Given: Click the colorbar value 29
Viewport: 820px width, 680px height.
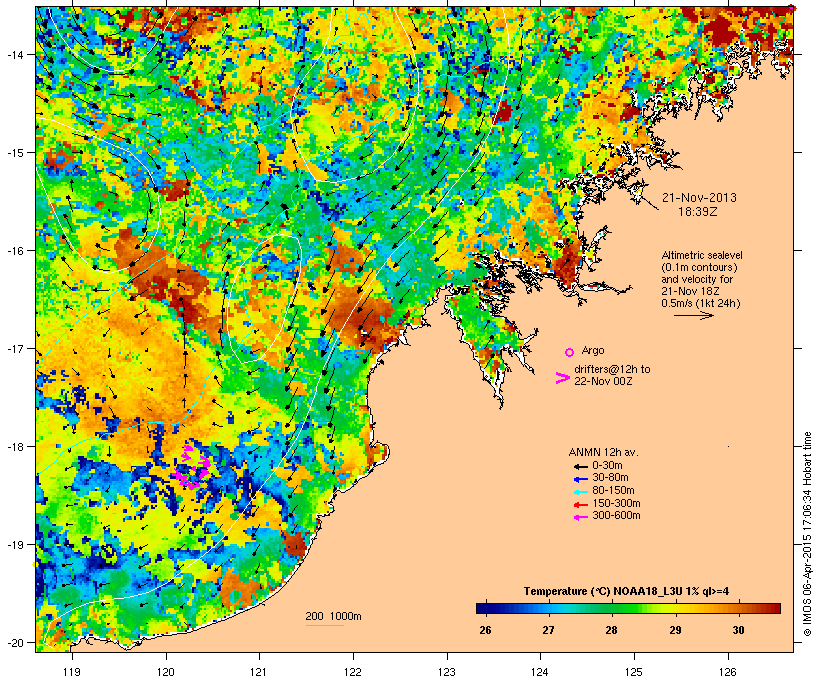Looking at the screenshot, I should tap(675, 630).
